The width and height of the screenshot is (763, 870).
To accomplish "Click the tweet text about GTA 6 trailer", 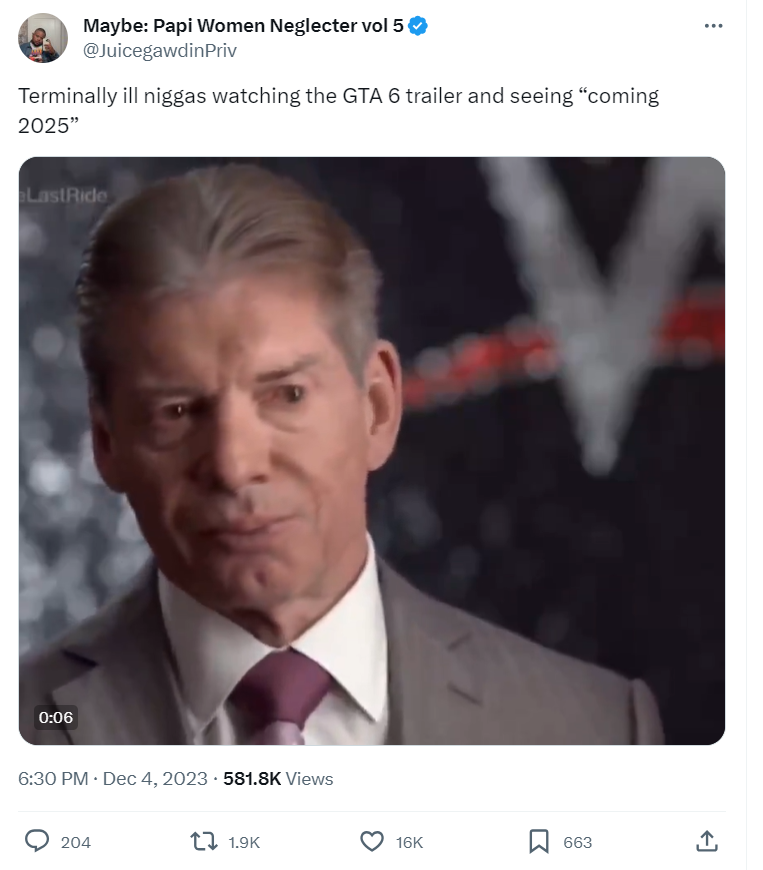I will tap(338, 110).
